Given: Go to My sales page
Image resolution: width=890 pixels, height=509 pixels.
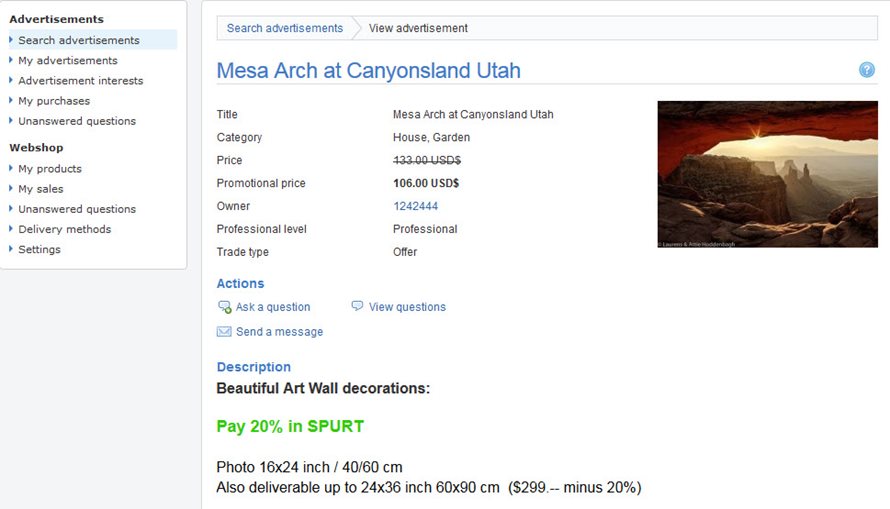Looking at the screenshot, I should tap(41, 189).
